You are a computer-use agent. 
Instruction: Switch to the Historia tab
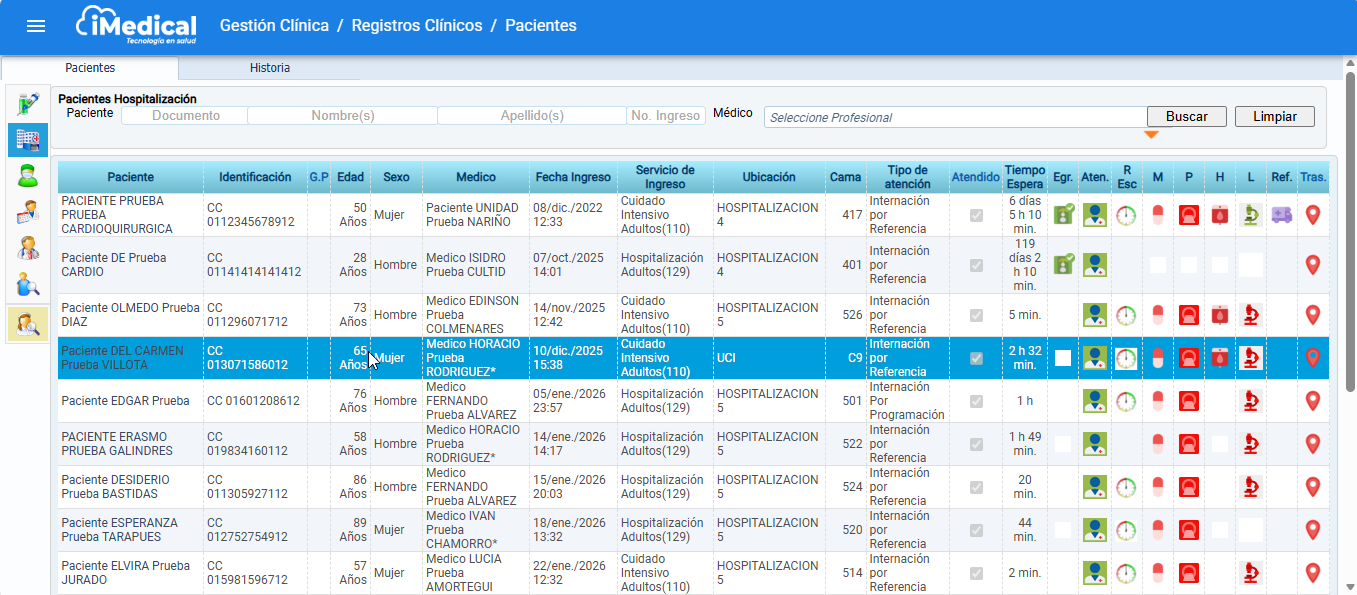click(x=269, y=68)
